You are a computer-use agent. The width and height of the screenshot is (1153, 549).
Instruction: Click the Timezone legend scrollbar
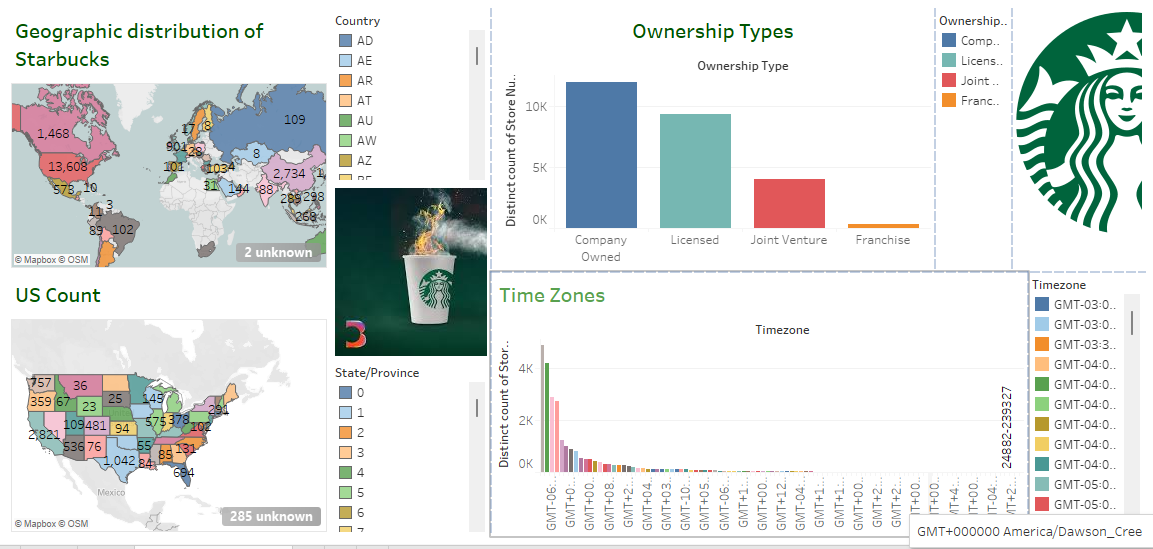tap(1132, 322)
